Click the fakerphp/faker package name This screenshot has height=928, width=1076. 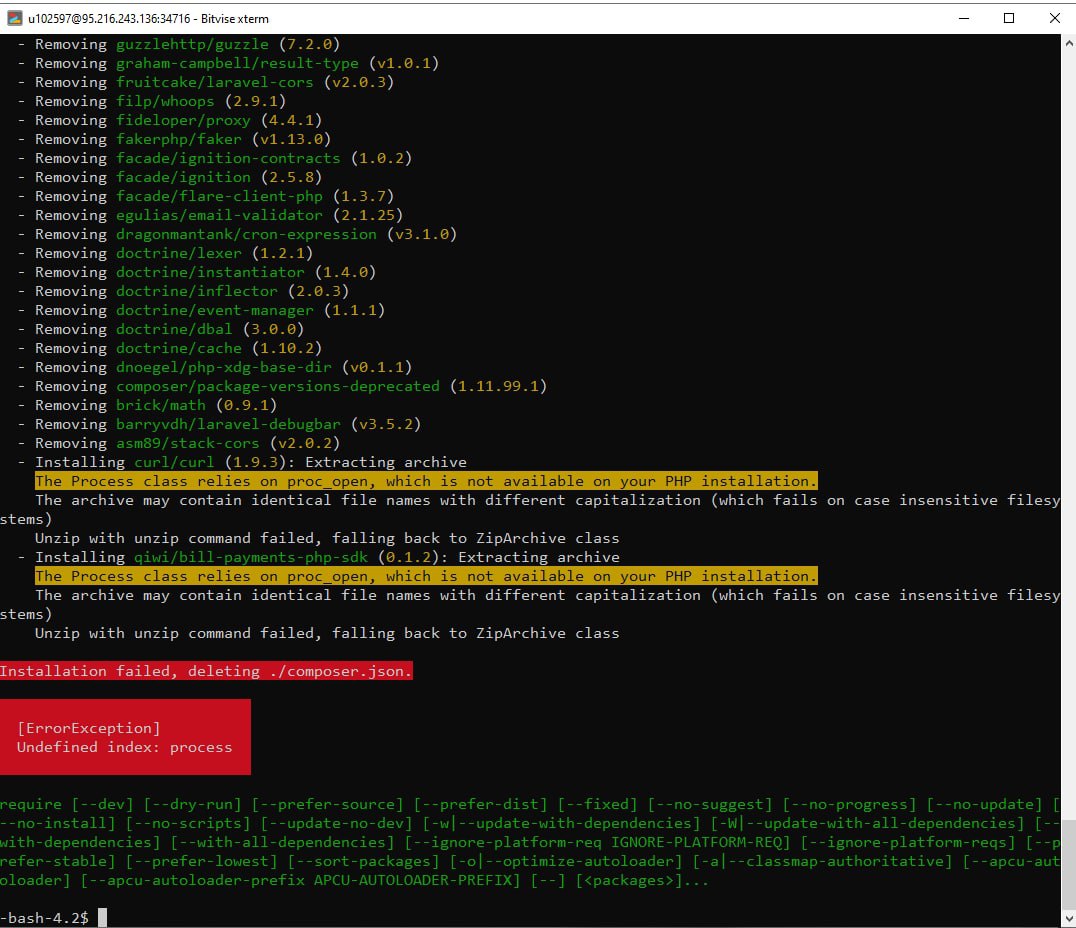179,139
